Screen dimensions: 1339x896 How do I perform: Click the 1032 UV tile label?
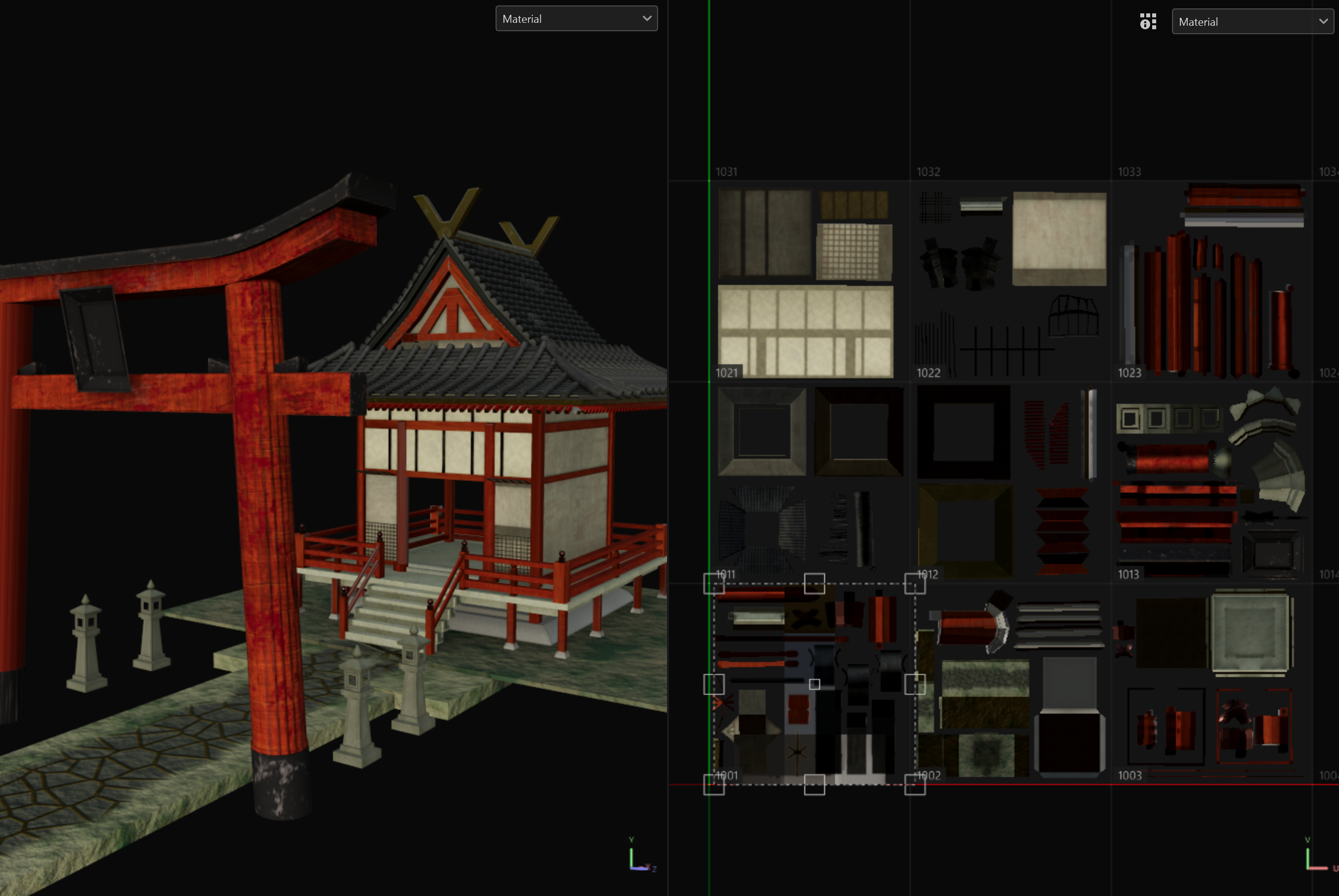[928, 171]
